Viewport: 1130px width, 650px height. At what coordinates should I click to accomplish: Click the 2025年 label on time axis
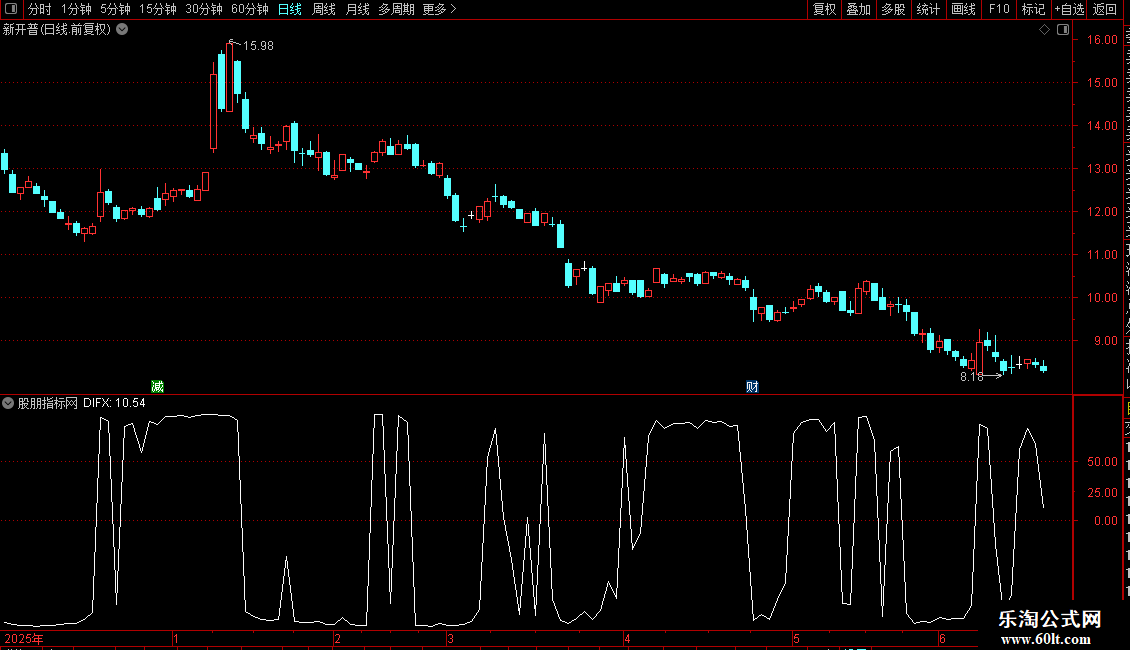(24, 638)
